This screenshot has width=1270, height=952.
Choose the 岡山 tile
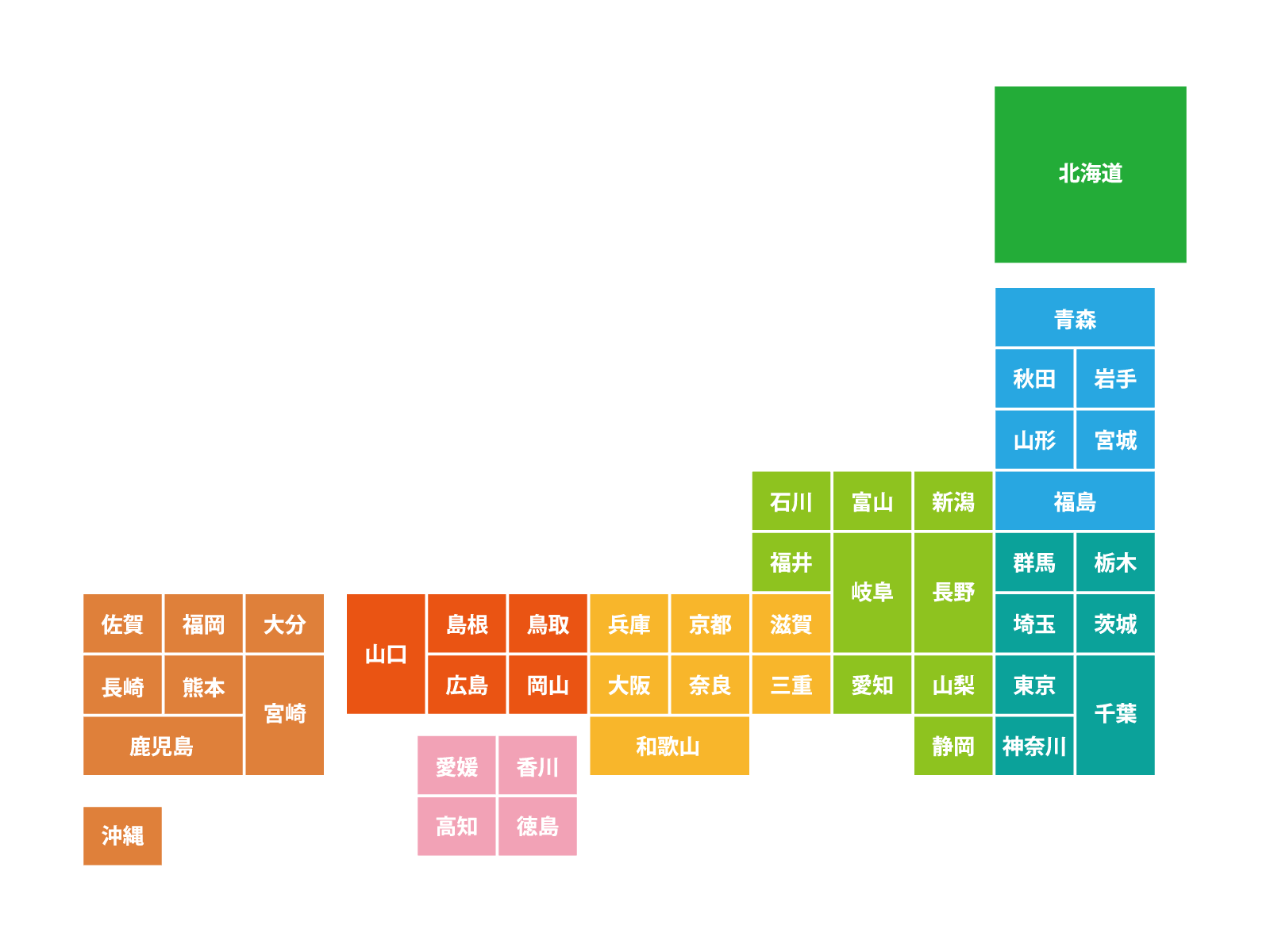point(548,684)
